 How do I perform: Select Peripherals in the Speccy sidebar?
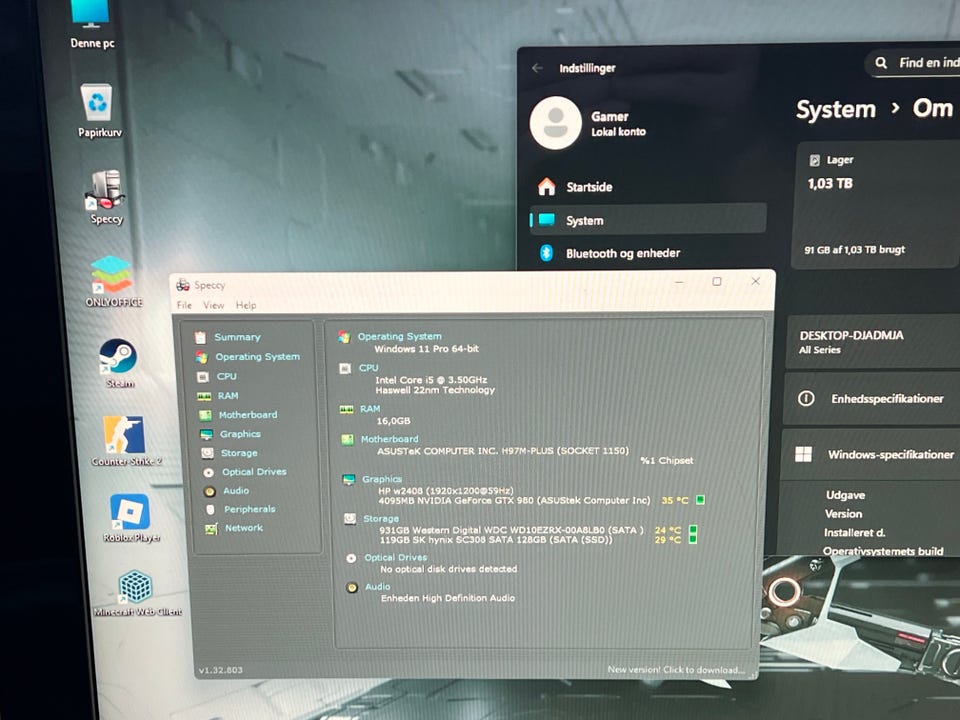pyautogui.click(x=249, y=509)
